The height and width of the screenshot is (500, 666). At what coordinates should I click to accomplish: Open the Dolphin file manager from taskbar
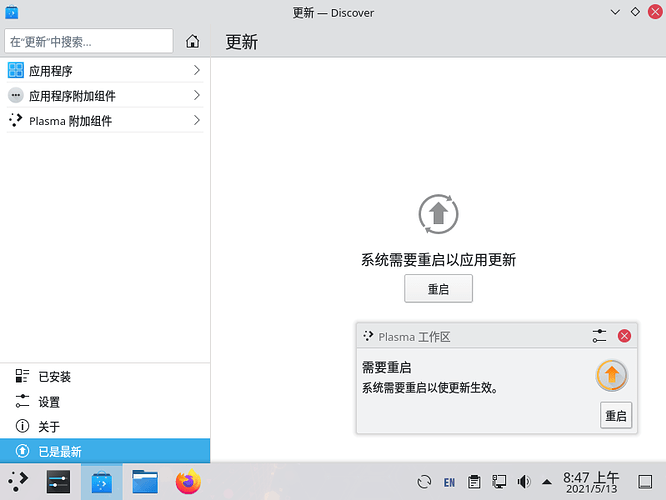(145, 482)
